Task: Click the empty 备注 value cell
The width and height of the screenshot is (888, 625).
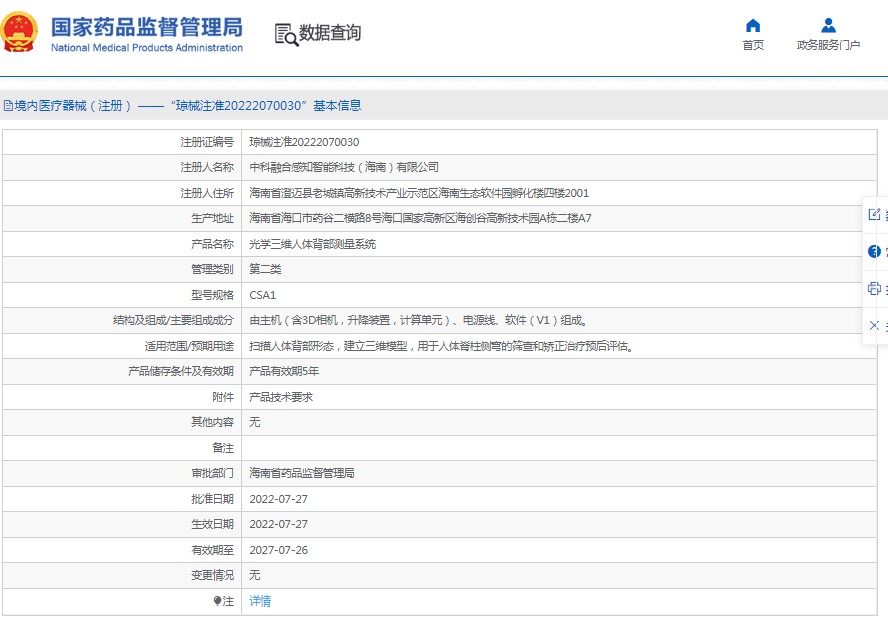Action: 559,448
